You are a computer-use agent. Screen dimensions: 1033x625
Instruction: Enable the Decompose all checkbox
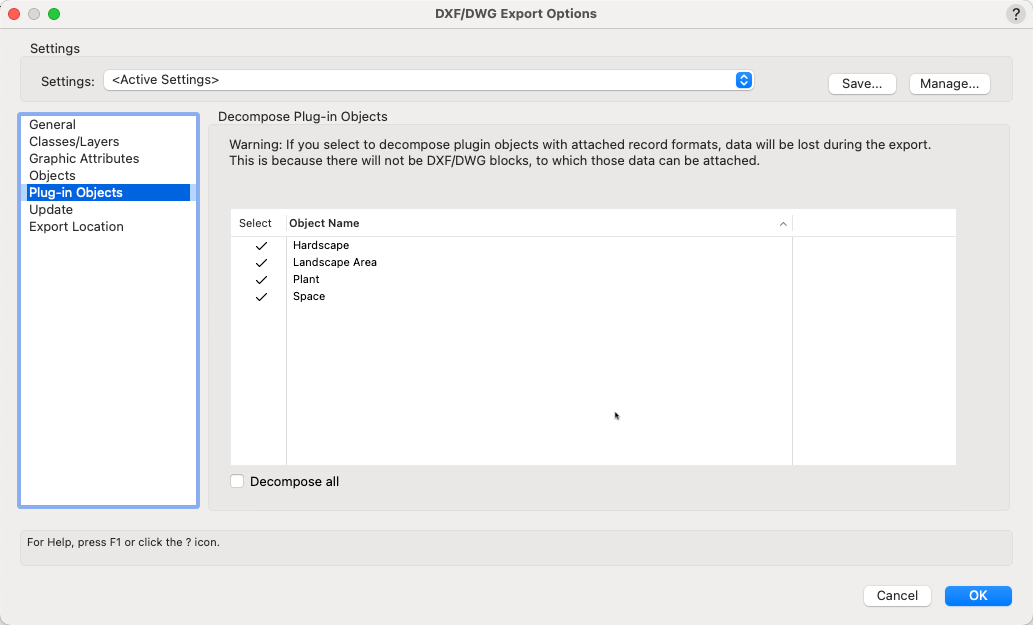pyautogui.click(x=237, y=481)
